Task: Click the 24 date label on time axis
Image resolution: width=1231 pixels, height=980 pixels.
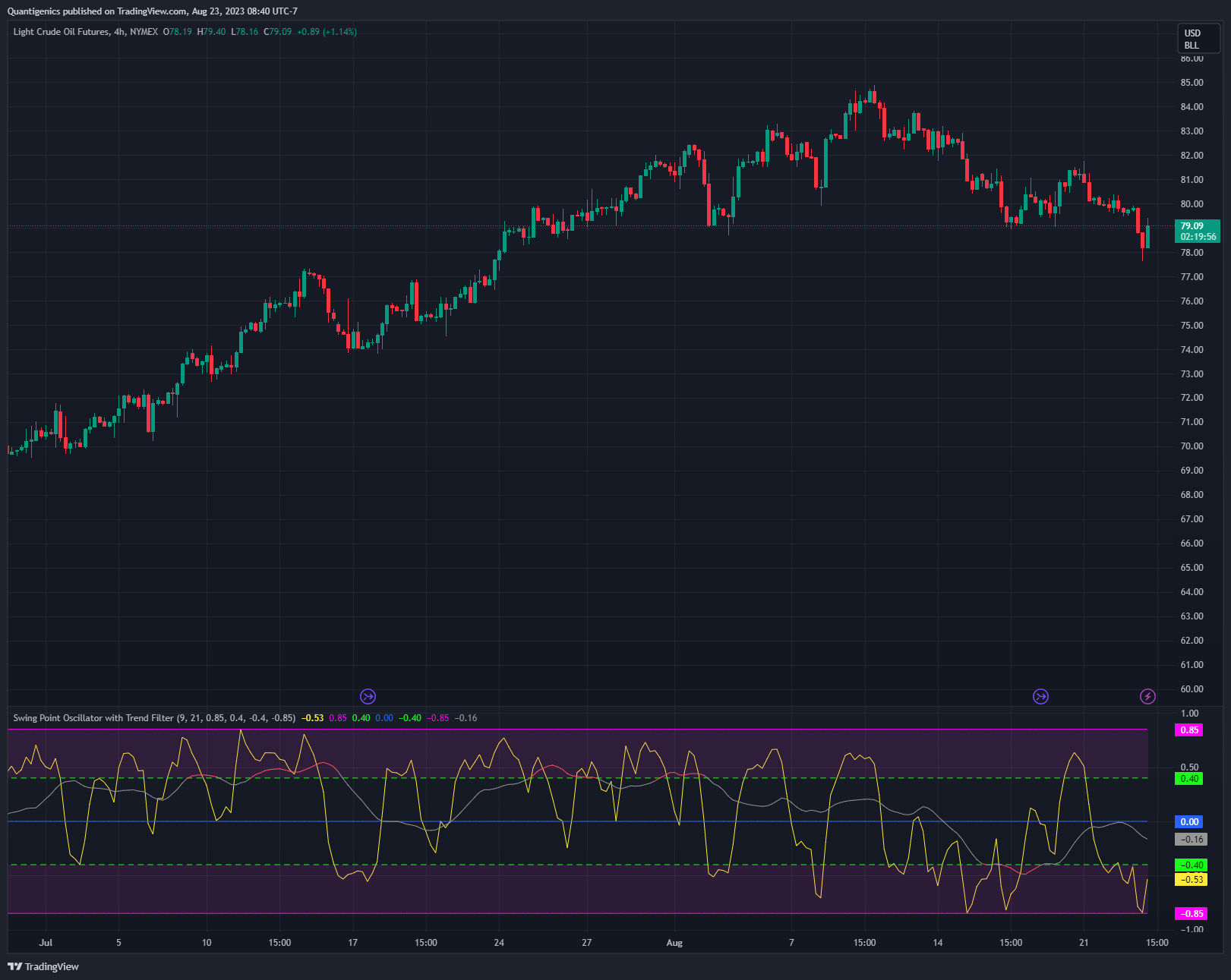Action: (x=499, y=943)
